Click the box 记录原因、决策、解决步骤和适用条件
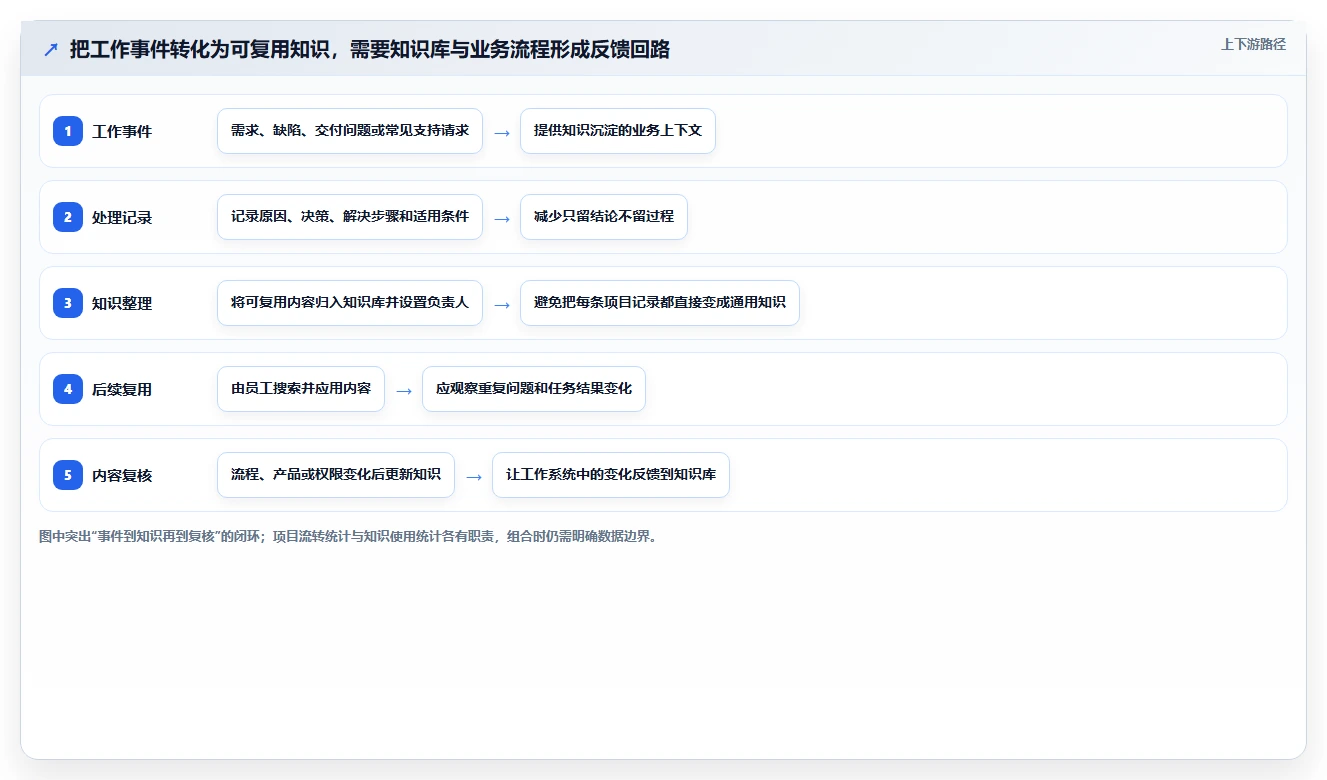 coord(350,217)
